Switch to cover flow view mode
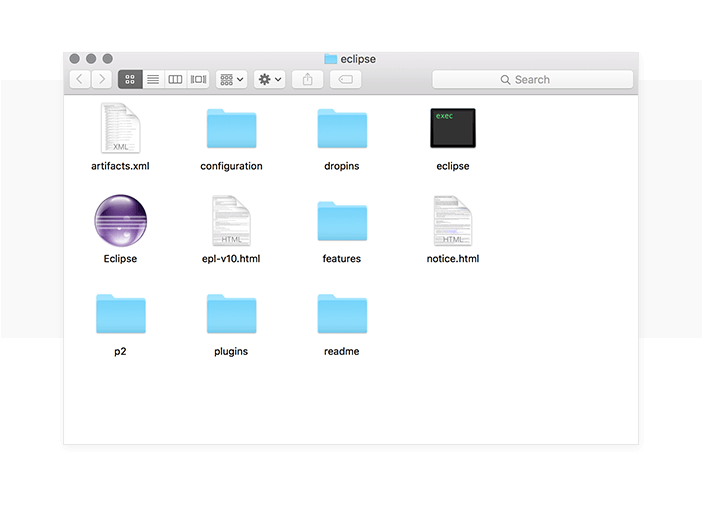The width and height of the screenshot is (702, 506). click(x=198, y=79)
